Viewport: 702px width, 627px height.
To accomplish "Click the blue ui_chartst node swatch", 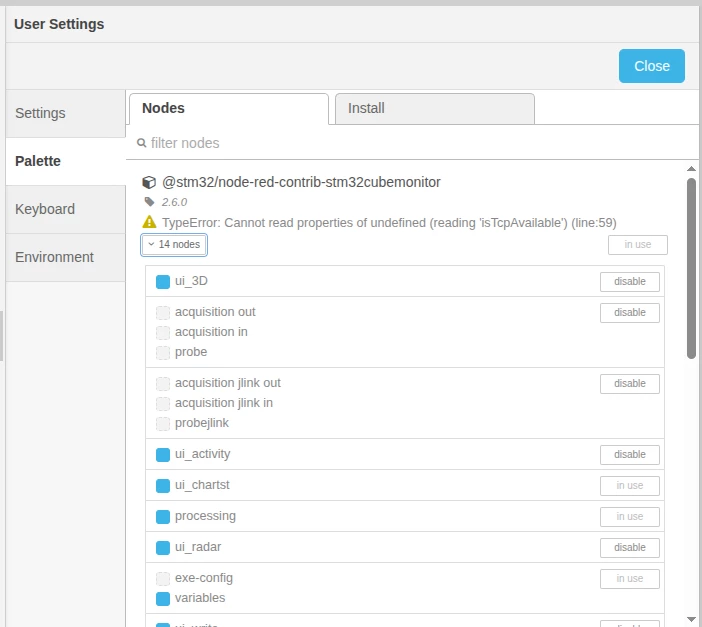I will (x=163, y=485).
